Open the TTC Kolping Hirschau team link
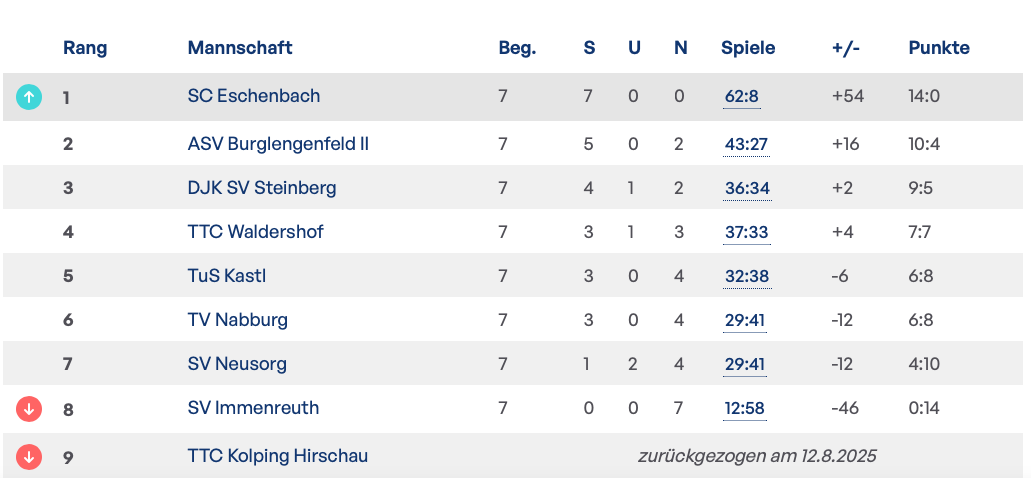 click(278, 456)
